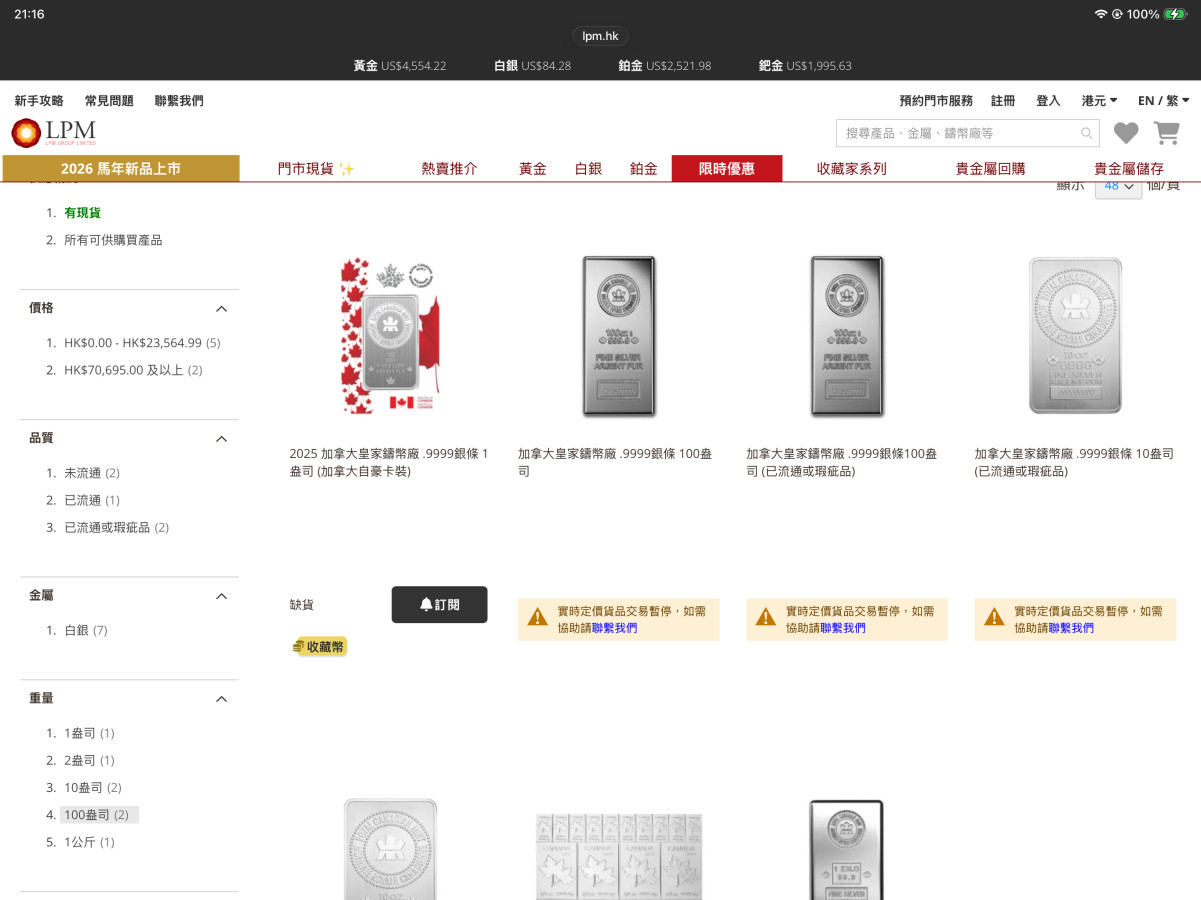This screenshot has height=900, width=1201.
Task: Open the 2025 Canada pride card silver bar image
Action: coord(390,336)
